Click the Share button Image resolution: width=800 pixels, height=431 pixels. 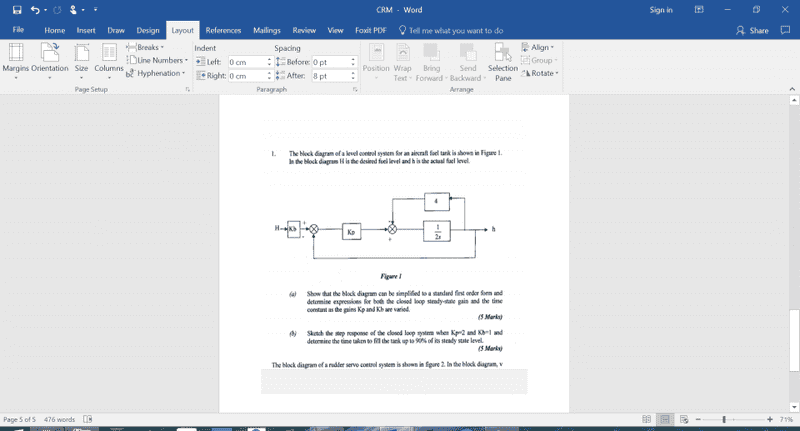pyautogui.click(x=752, y=31)
